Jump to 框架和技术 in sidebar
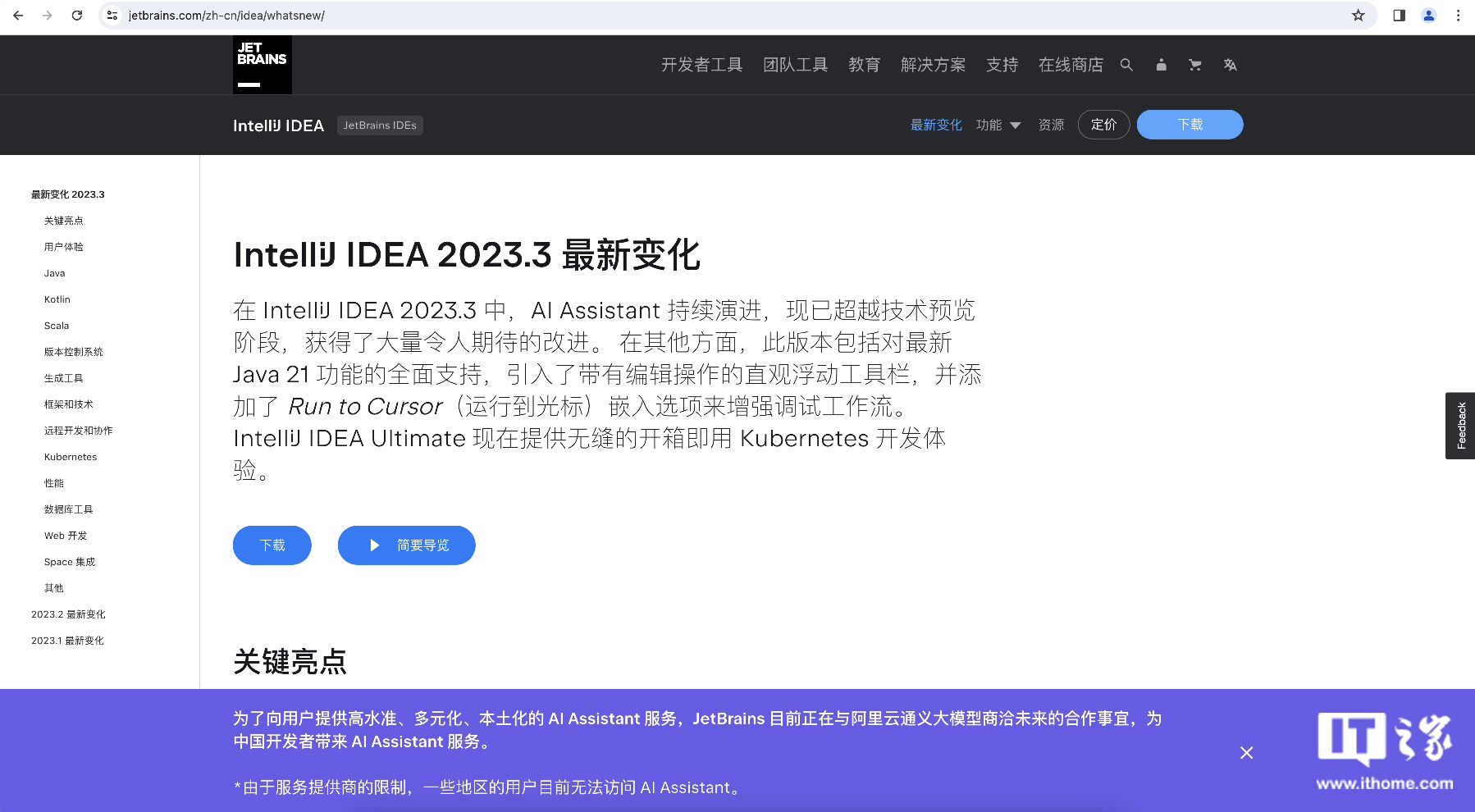Image resolution: width=1475 pixels, height=812 pixels. click(x=69, y=404)
